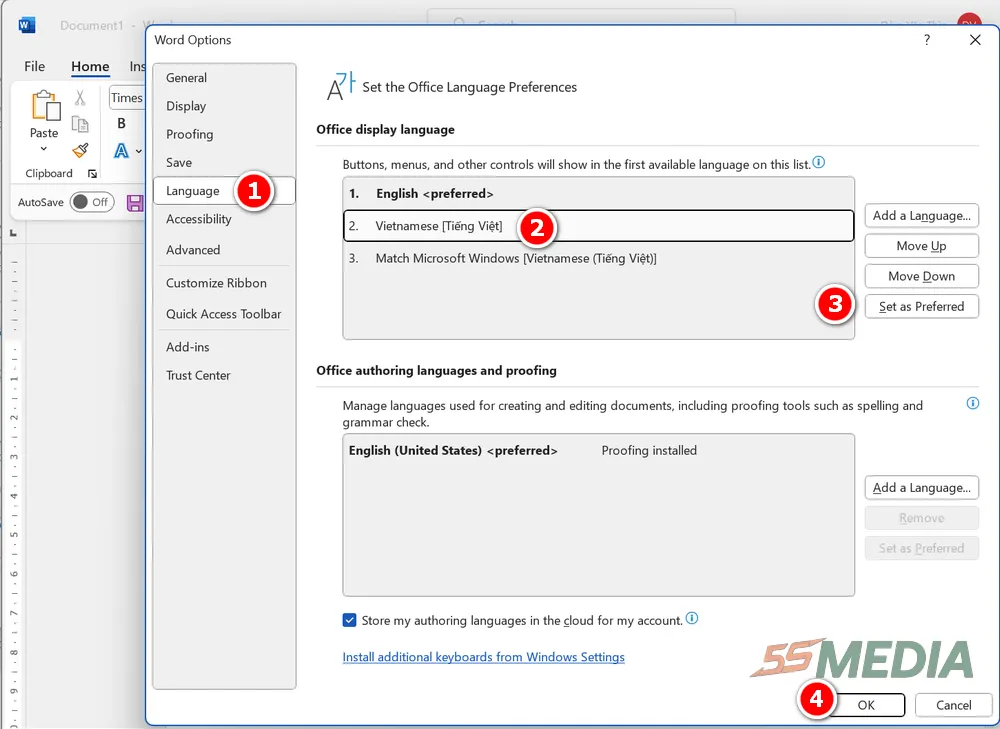Uncheck Store my authoring languages in the cloud
Screen dimensions: 1000x729
[x=349, y=620]
